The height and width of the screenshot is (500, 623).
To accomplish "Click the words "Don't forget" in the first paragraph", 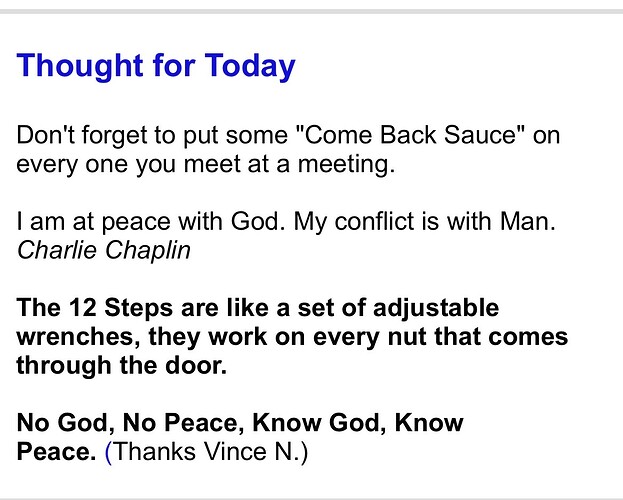I will 81,136.
